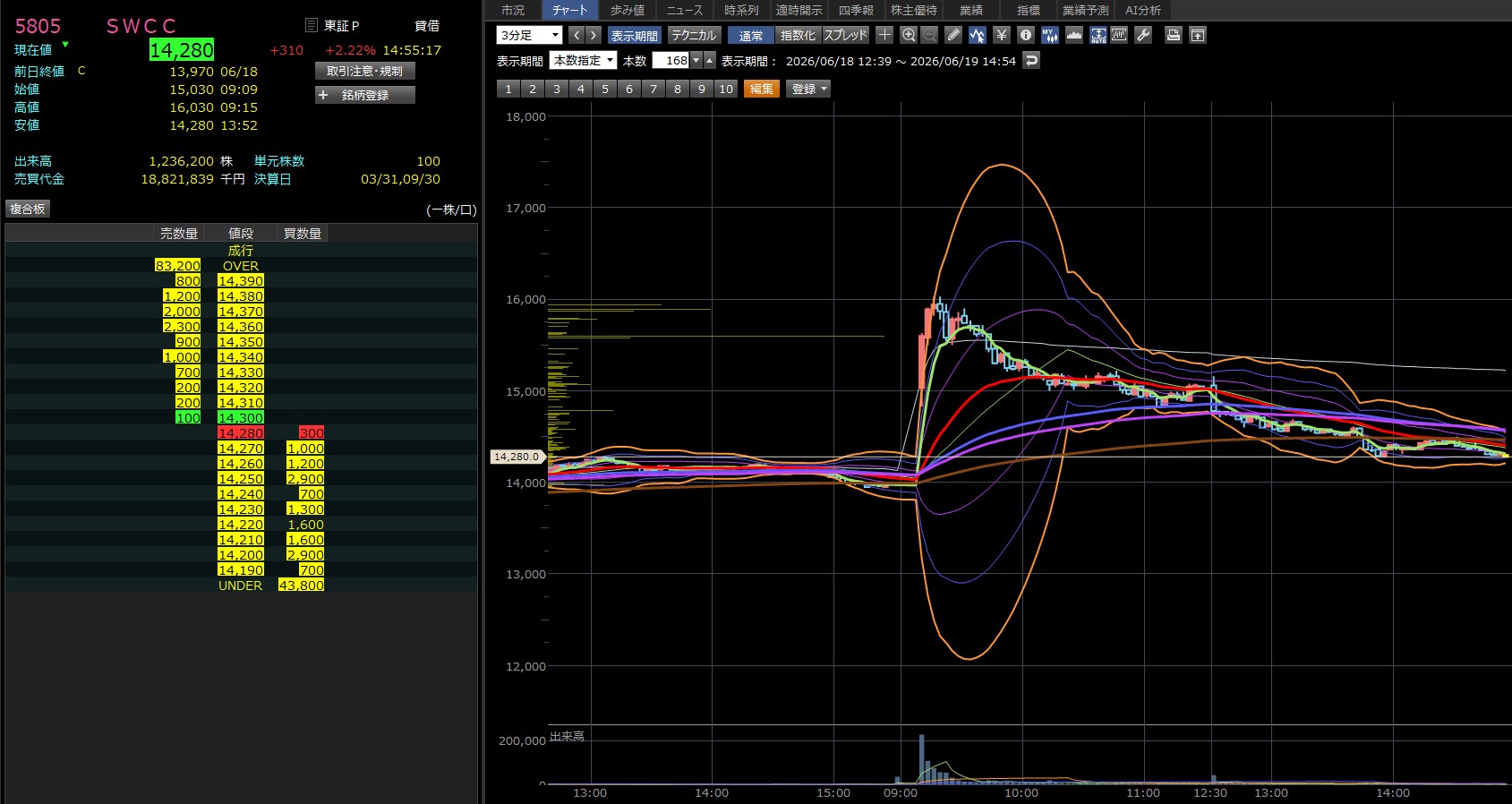Decrease bar count with down stepper
Viewport: 1512px width, 804px height.
pyautogui.click(x=696, y=61)
